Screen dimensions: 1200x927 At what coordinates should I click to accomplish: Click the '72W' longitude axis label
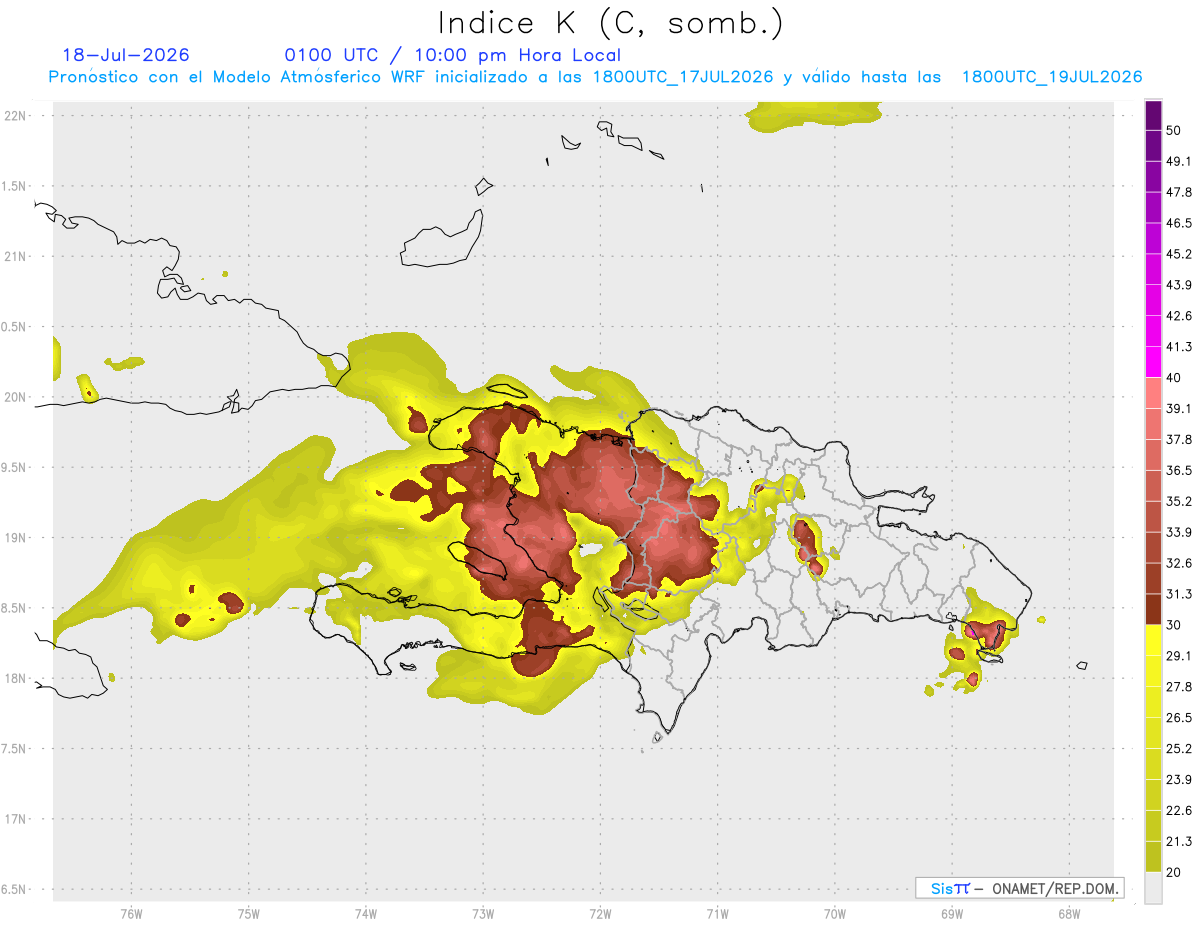point(600,914)
